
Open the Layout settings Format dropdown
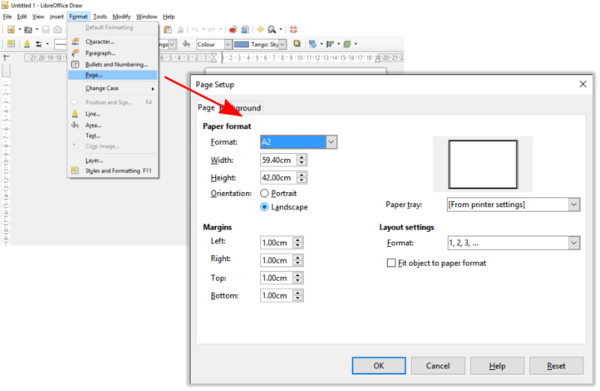(x=574, y=243)
